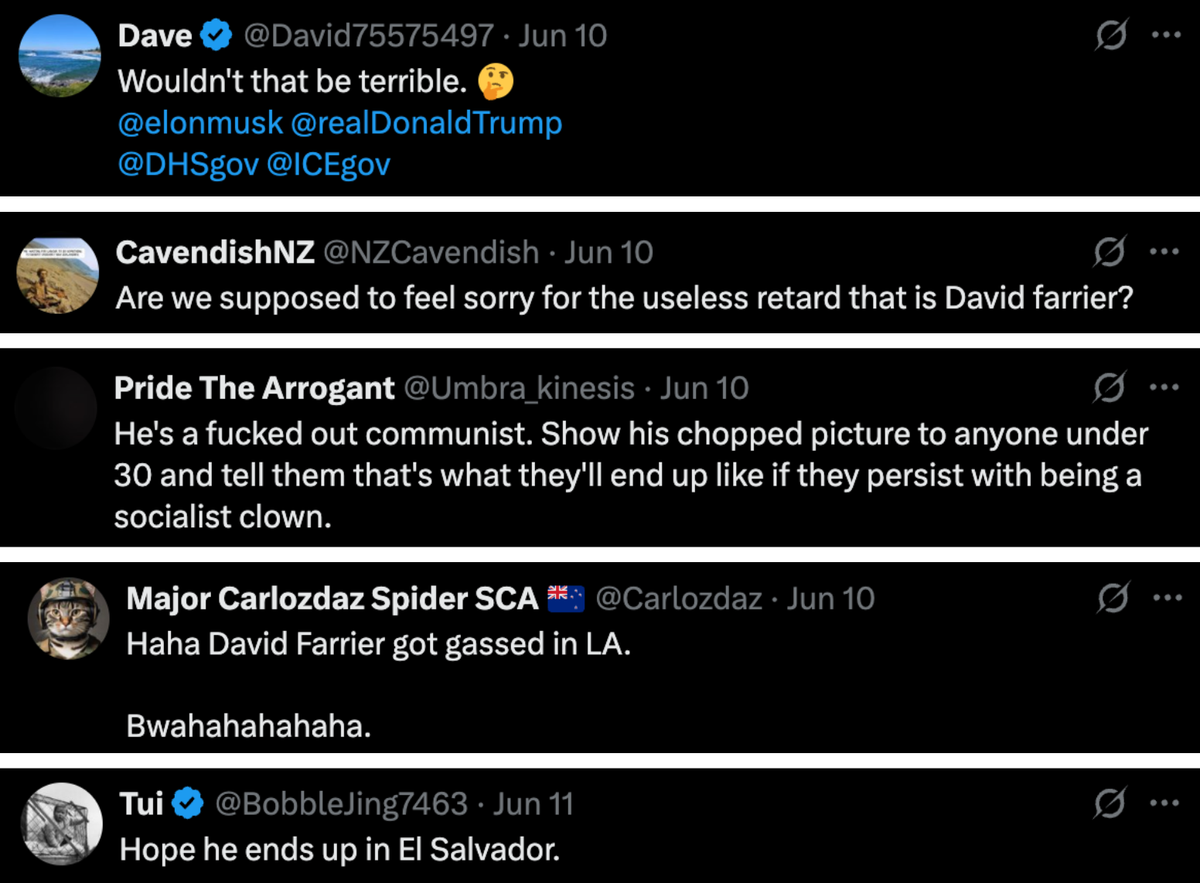The width and height of the screenshot is (1200, 883).
Task: Click Grok icon on Pride The Arrogant's tweet
Action: pos(1110,388)
